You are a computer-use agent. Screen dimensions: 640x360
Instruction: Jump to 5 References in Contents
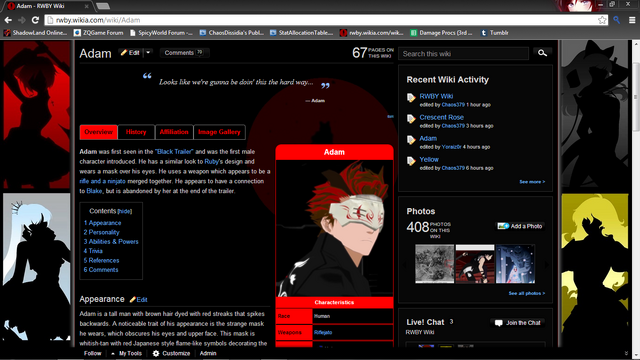[x=102, y=260]
